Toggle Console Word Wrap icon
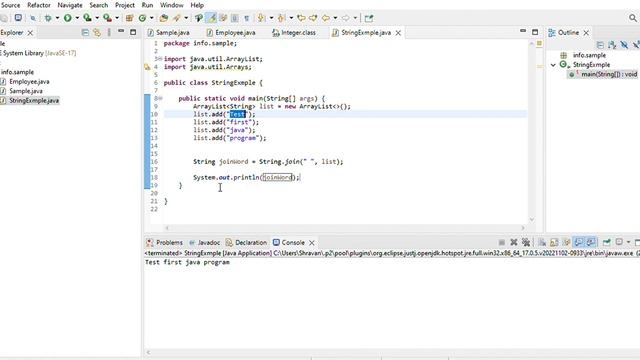Screen dimensions: 640x360 coord(566,242)
